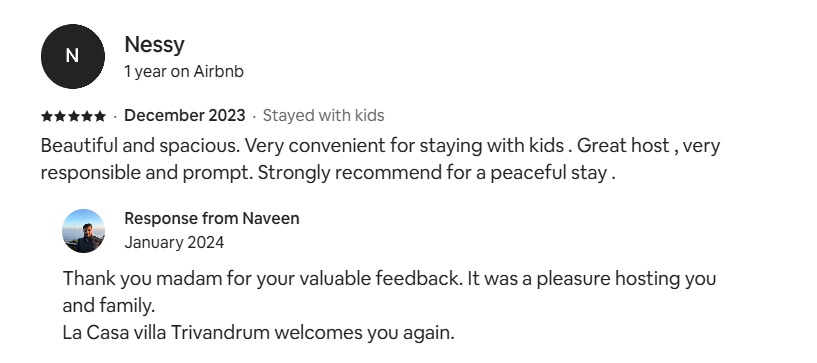Open 'Response from Naveen' heading
Screen dimensions: 817x363
pos(212,219)
